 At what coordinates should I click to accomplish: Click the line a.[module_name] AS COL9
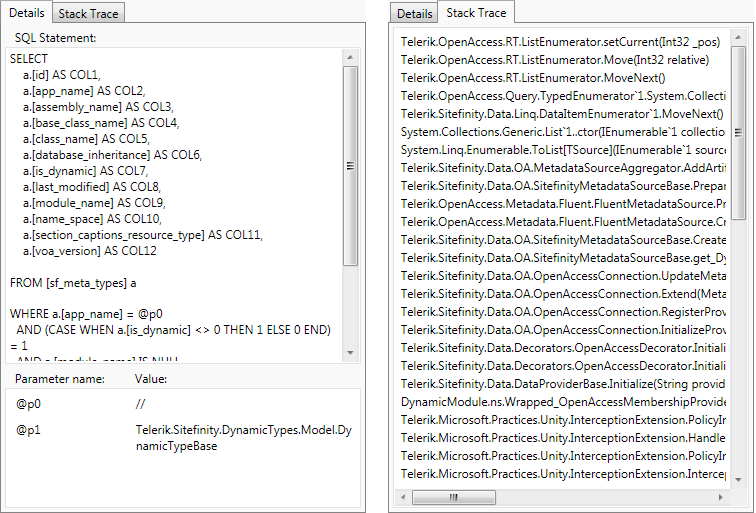94,202
